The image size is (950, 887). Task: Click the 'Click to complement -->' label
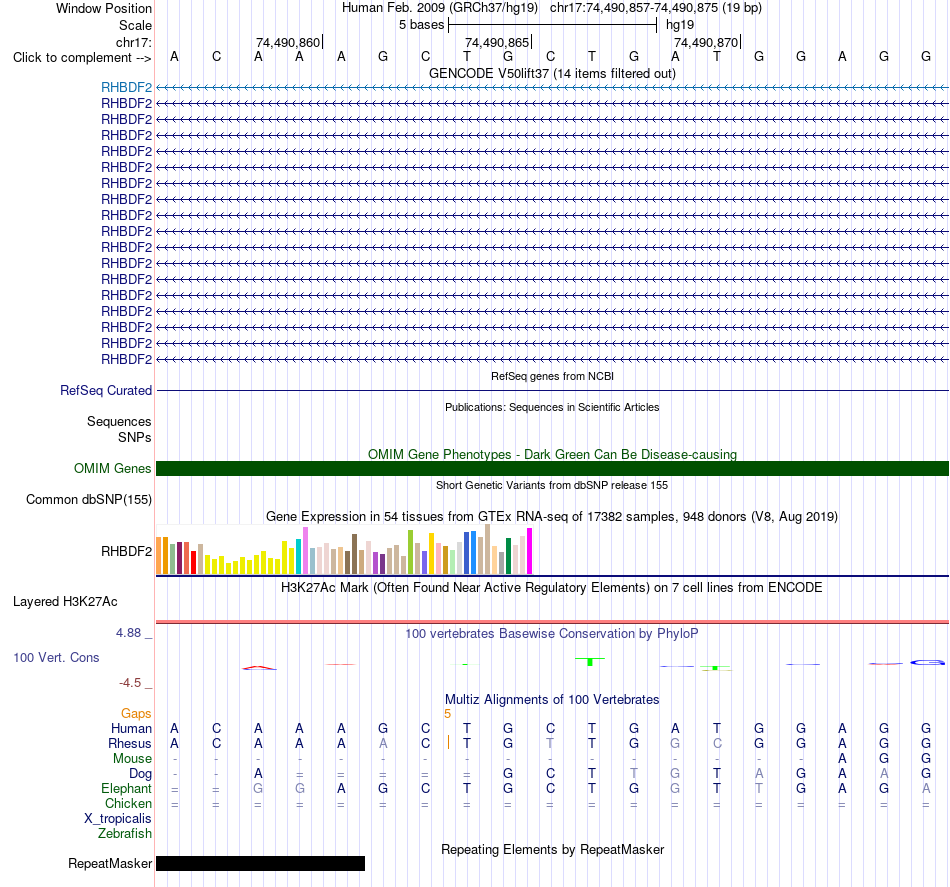coord(82,58)
